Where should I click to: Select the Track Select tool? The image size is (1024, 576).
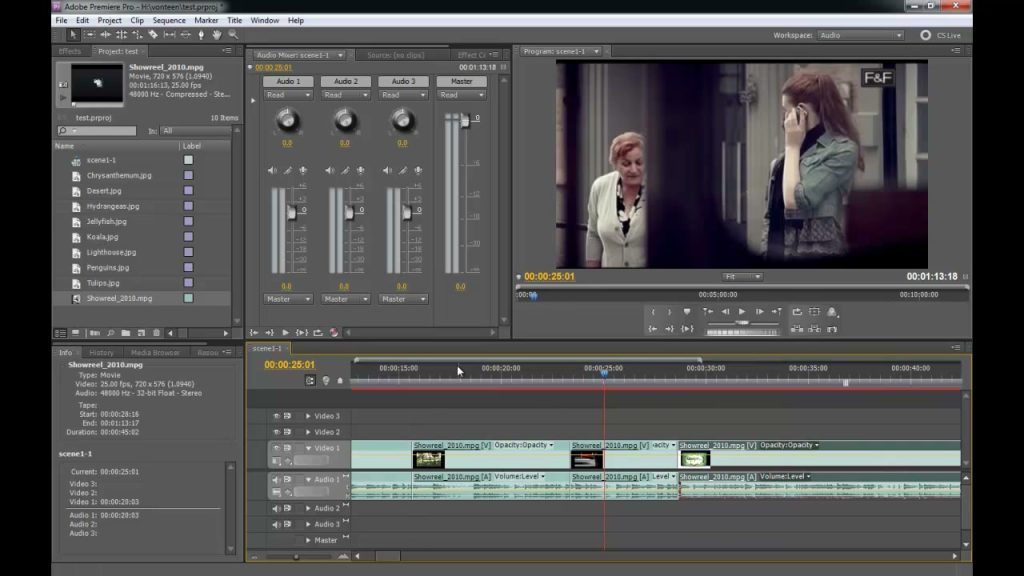[89, 35]
